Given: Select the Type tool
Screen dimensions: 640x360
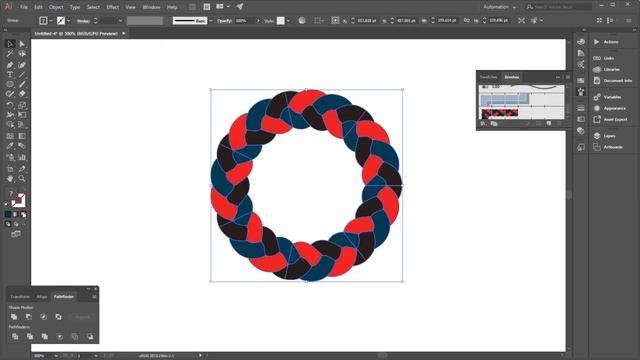Looking at the screenshot, I should point(10,75).
